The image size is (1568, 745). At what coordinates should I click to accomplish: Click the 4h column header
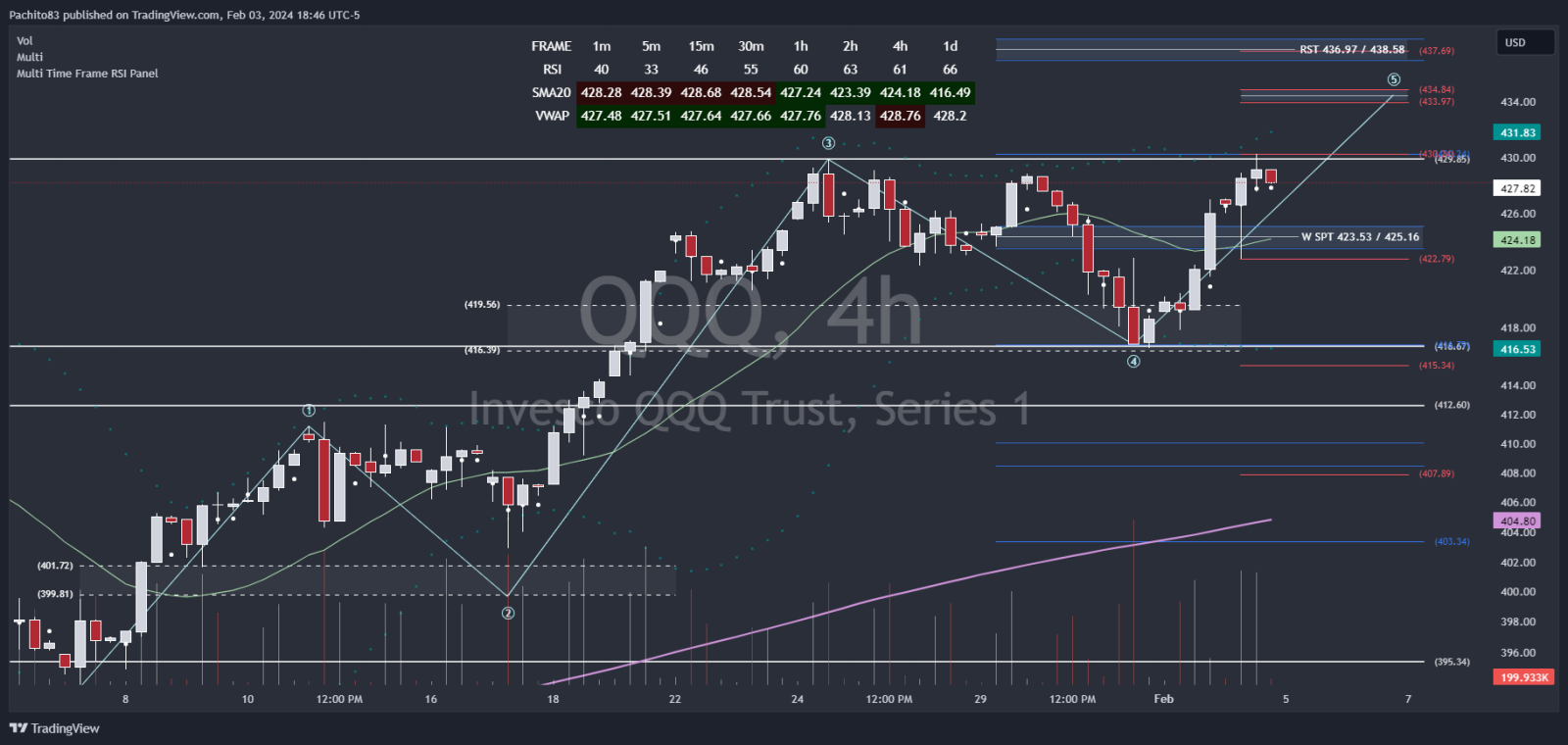pos(900,46)
